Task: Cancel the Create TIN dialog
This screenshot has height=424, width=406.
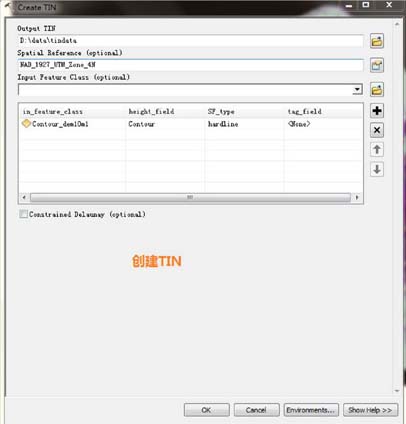Action: 256,410
